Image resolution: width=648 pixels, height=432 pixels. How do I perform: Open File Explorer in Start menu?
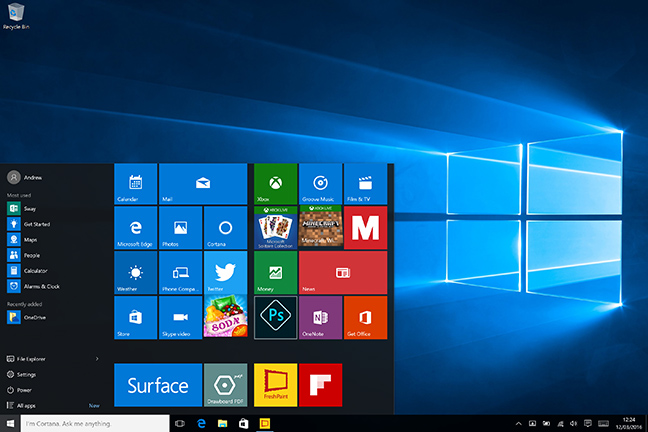(26, 359)
